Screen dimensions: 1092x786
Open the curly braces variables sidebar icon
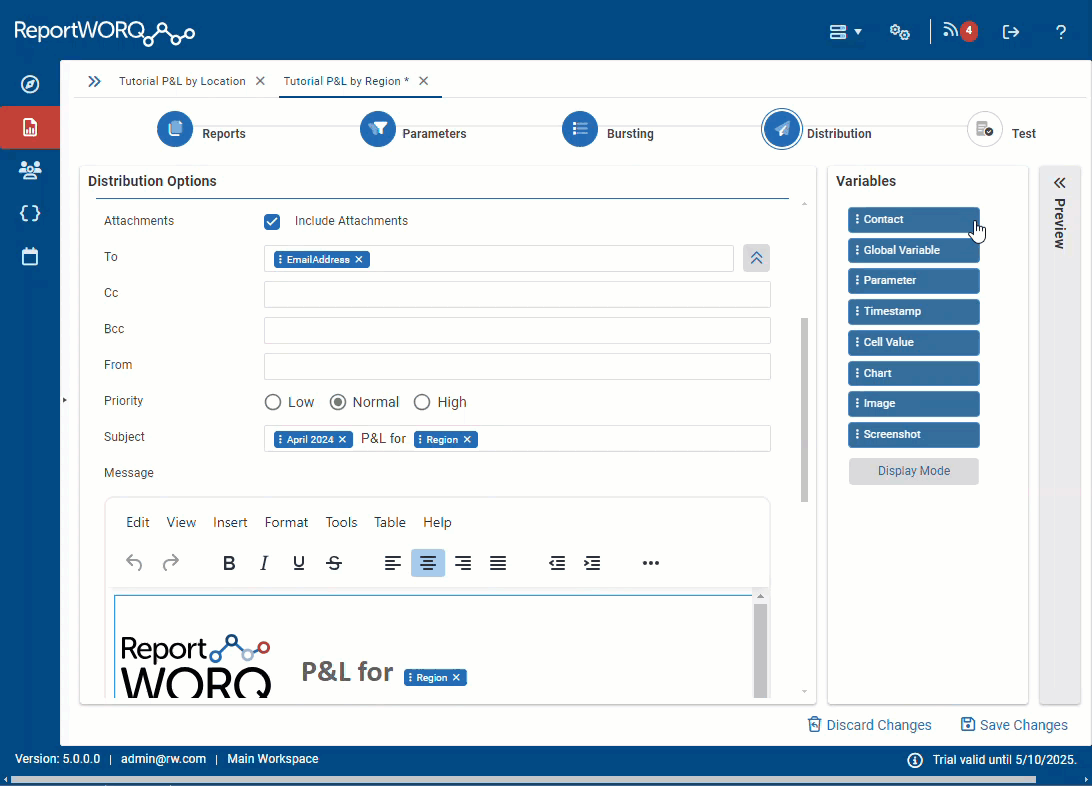30,213
